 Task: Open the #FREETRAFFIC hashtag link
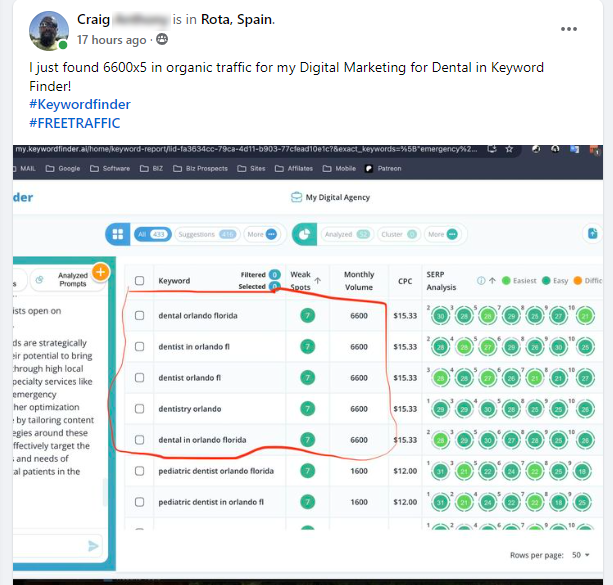74,123
